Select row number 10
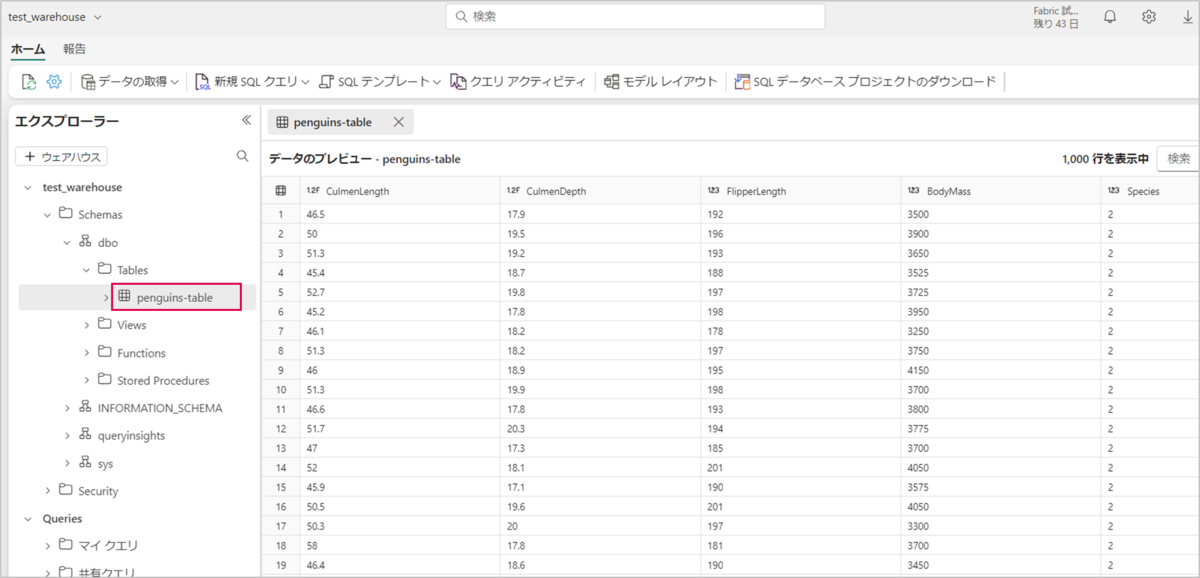Screen dimensions: 1200x578 (x=281, y=389)
